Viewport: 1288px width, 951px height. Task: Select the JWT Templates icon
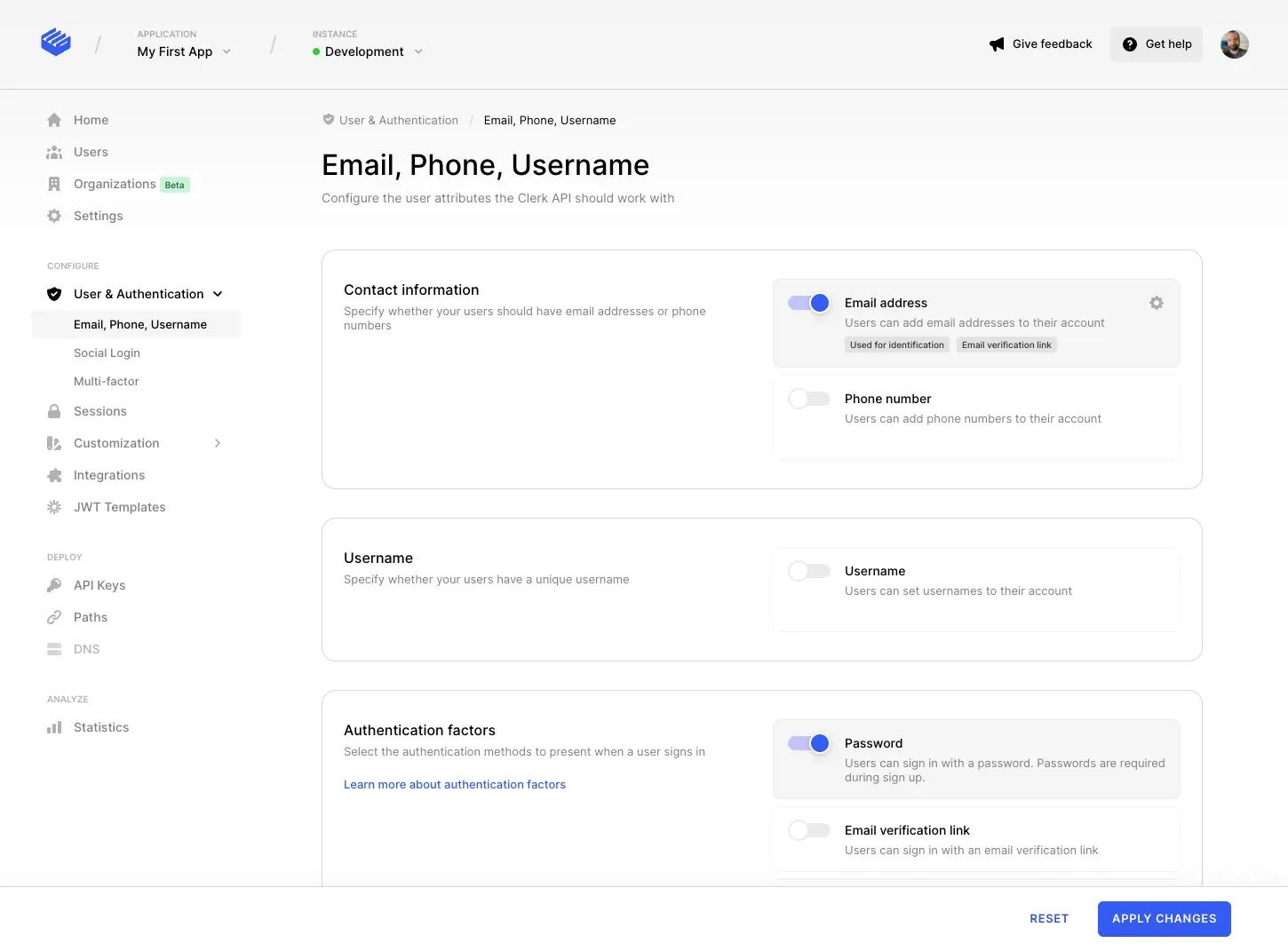(53, 506)
